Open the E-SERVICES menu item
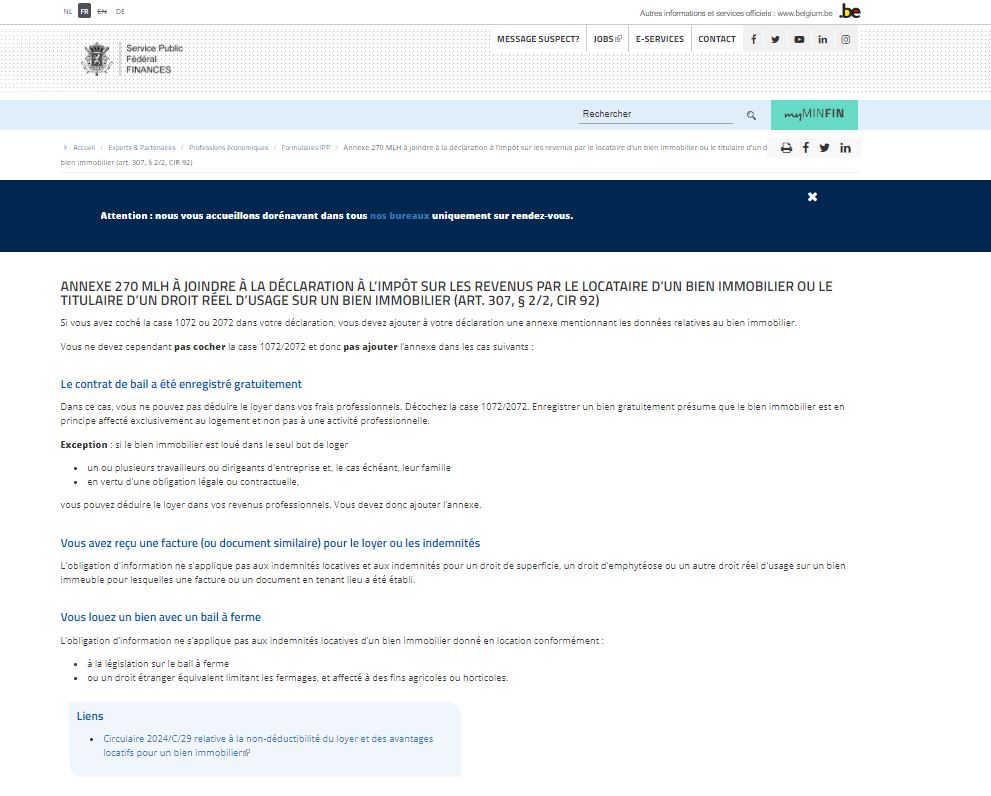This screenshot has height=796, width=991. click(x=660, y=38)
